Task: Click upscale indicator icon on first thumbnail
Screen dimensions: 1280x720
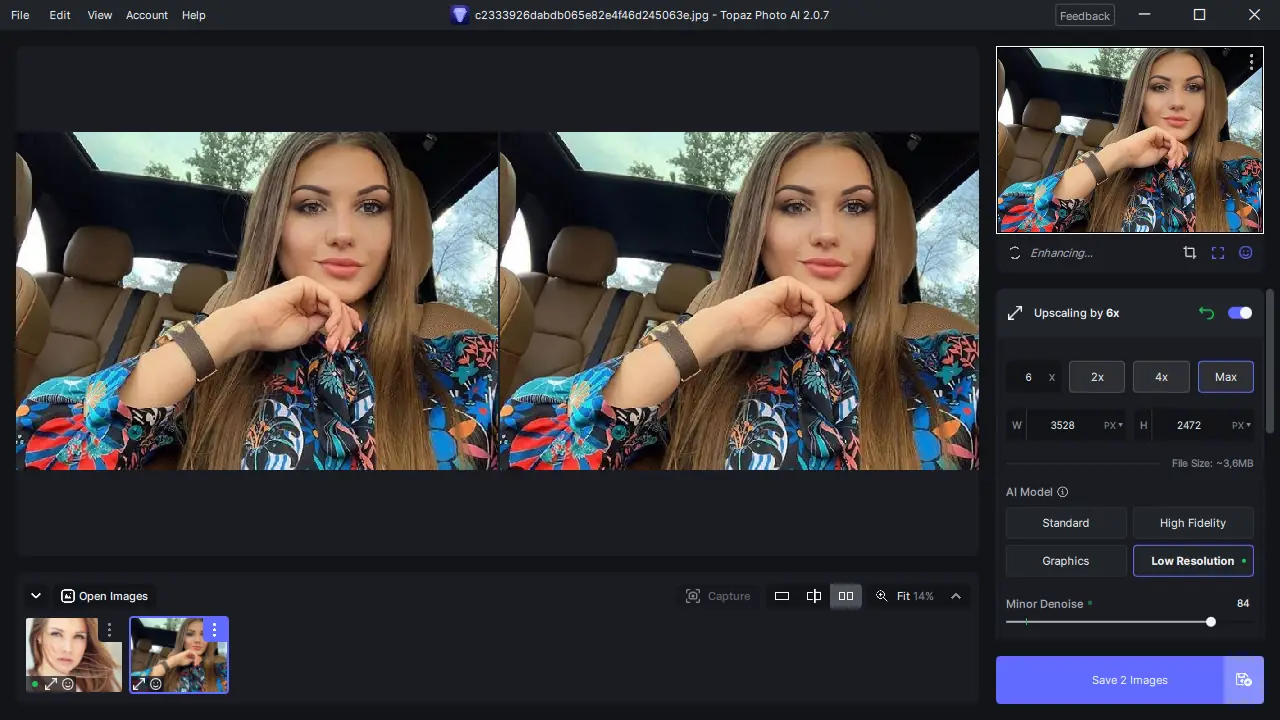Action: point(50,684)
